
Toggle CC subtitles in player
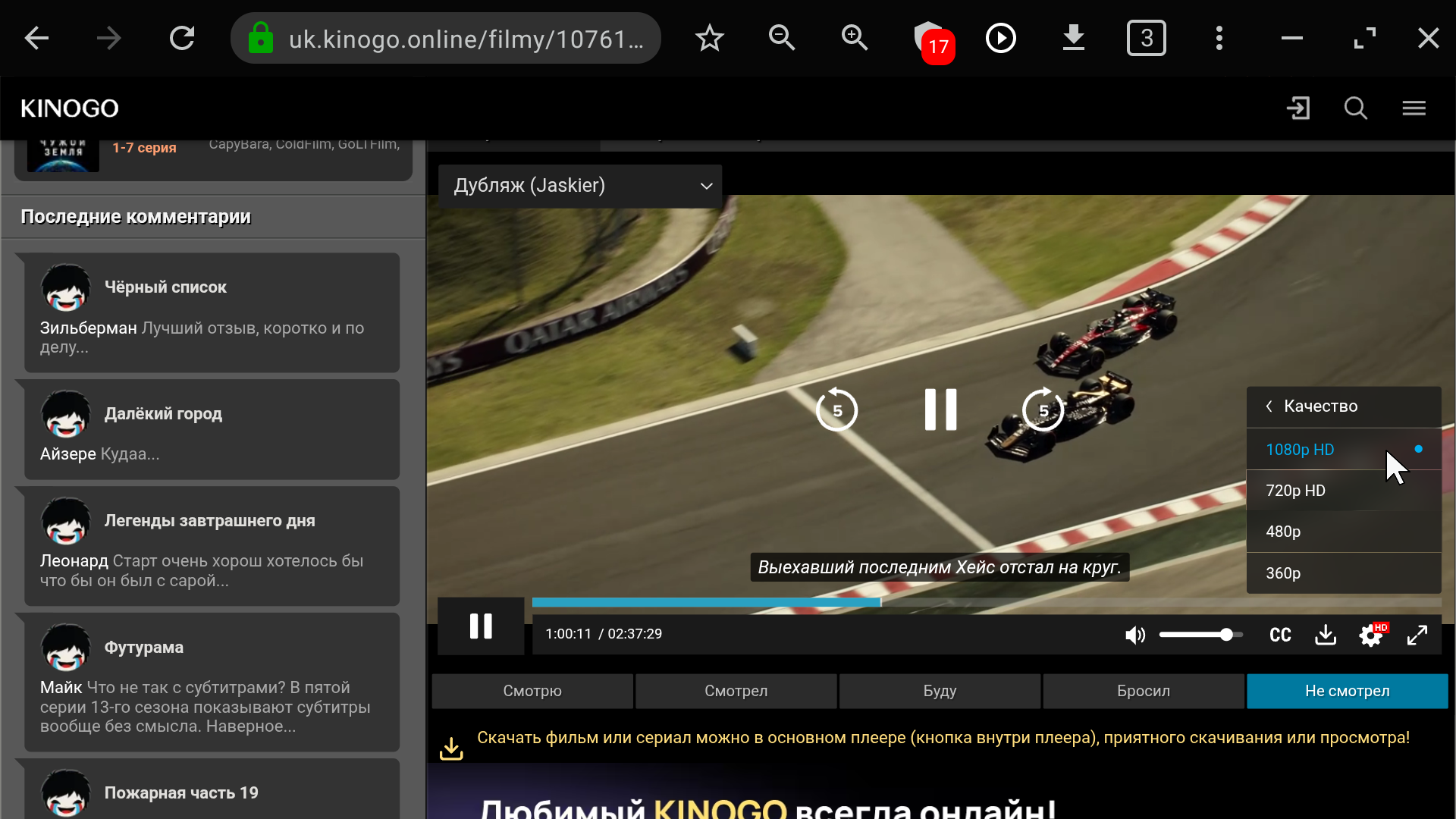click(1280, 635)
